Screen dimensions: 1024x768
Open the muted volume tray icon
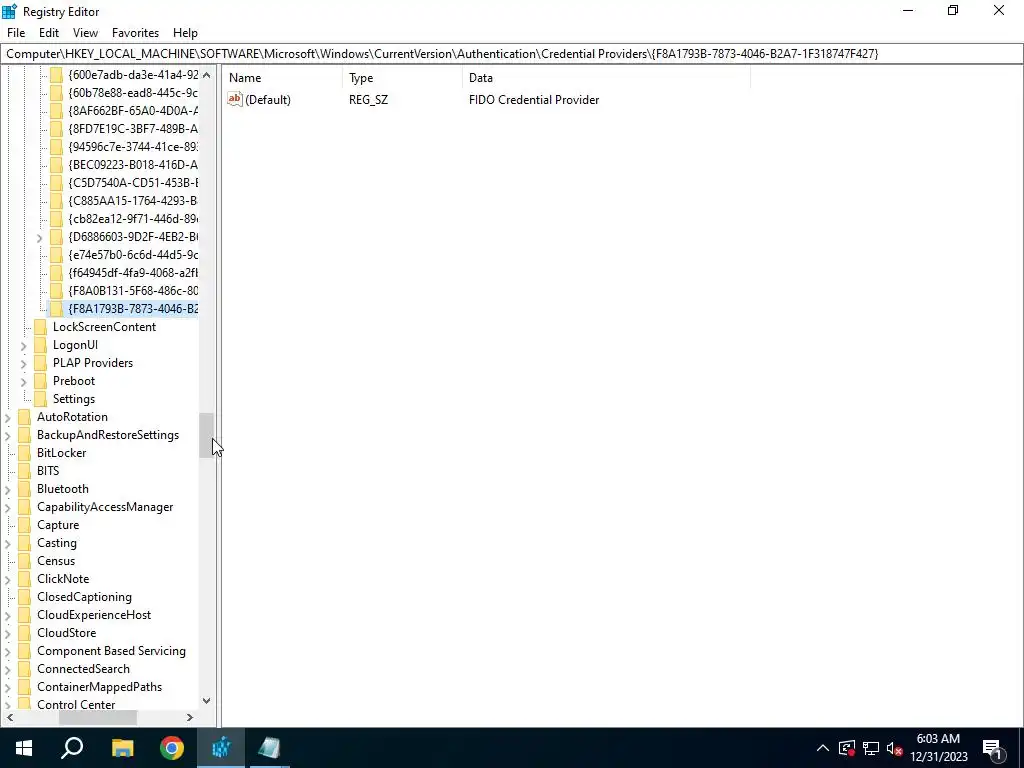click(895, 748)
